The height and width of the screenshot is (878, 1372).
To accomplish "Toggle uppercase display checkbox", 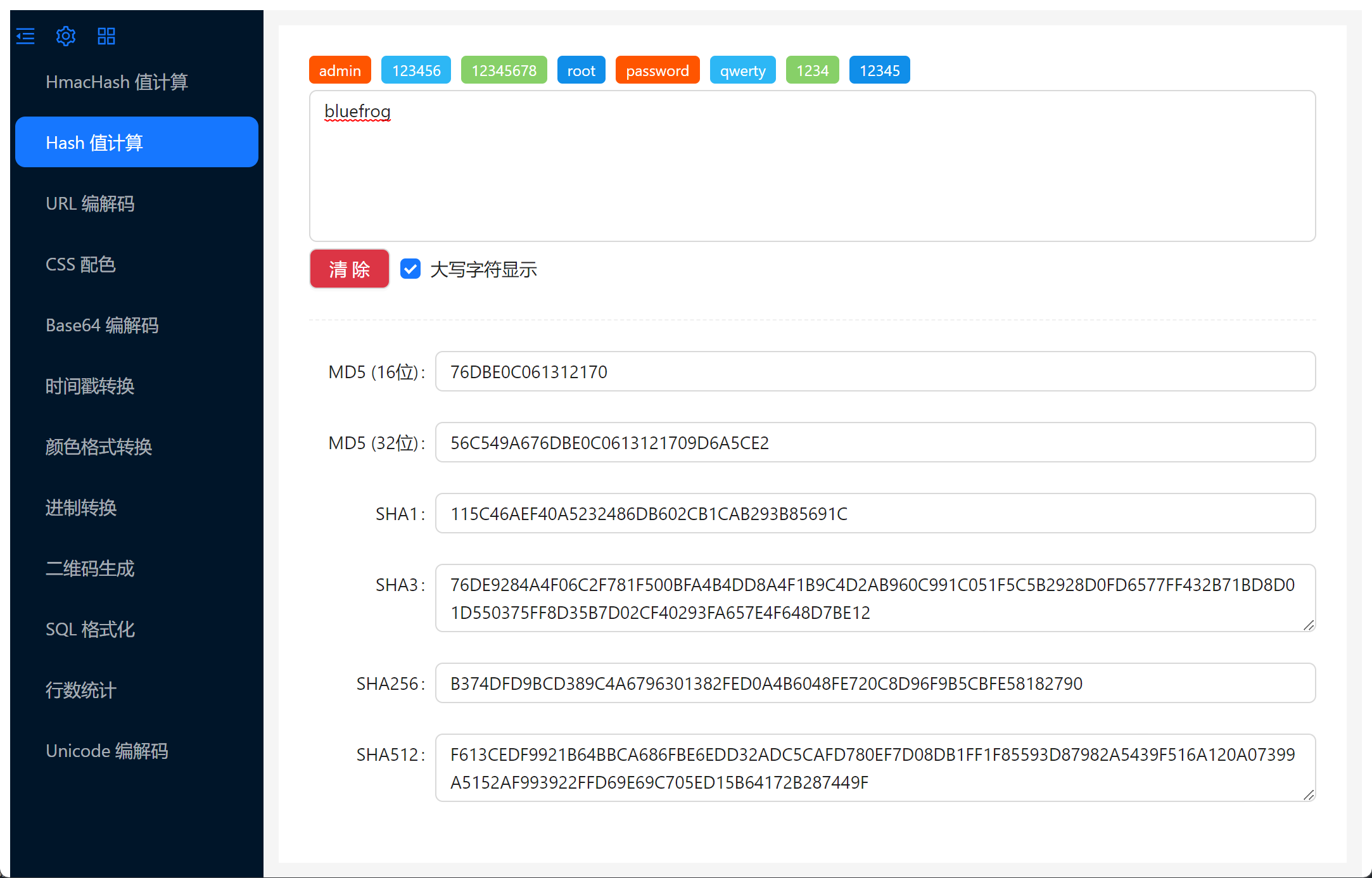I will (410, 269).
